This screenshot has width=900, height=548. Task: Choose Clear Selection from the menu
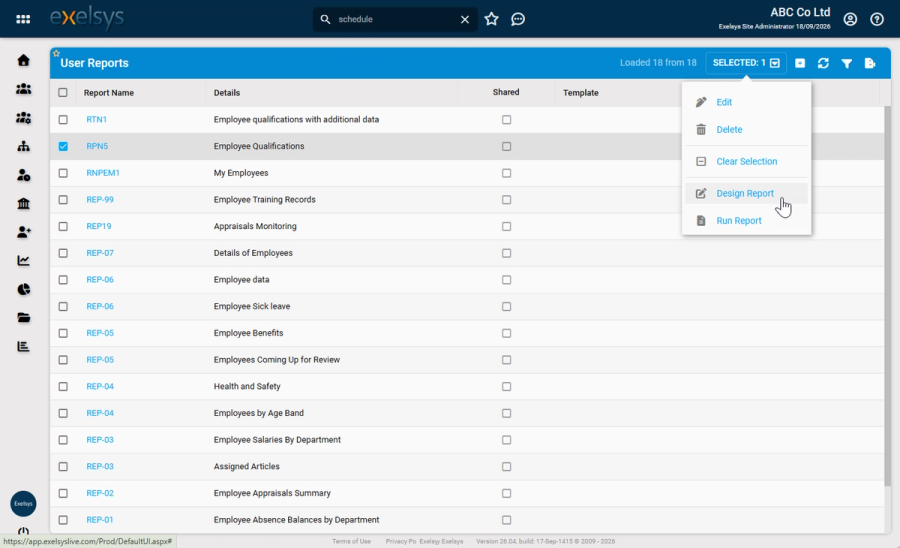(x=746, y=162)
